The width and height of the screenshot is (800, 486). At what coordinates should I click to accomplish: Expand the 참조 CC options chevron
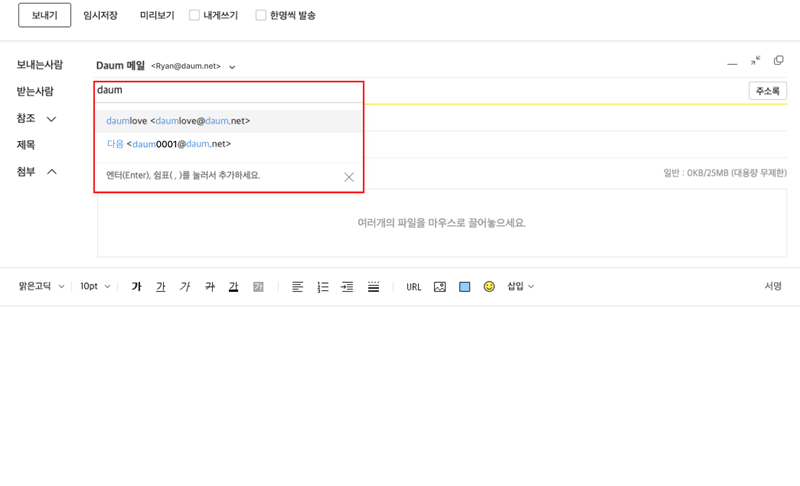[52, 119]
